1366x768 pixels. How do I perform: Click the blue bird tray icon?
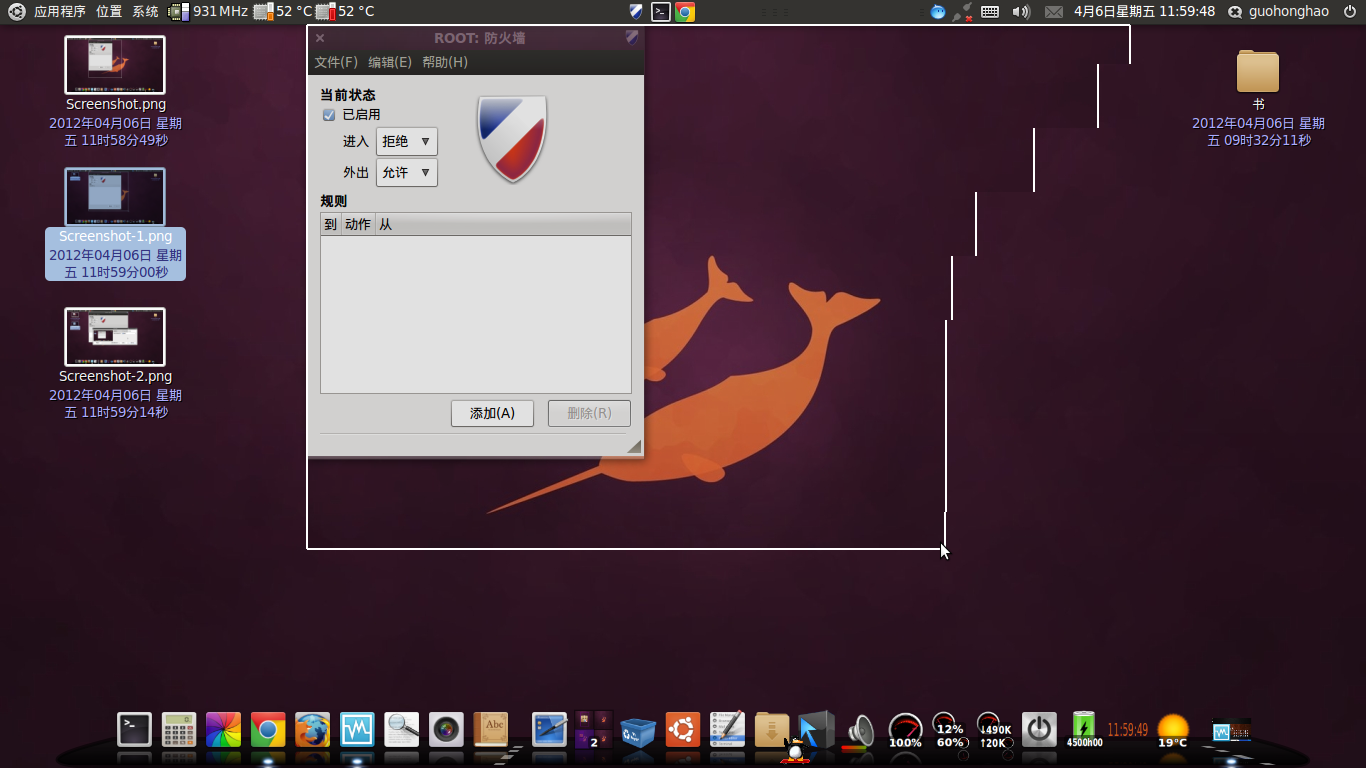click(x=938, y=12)
